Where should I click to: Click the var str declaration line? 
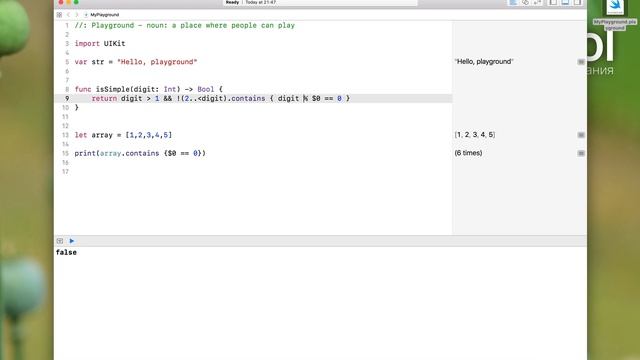coord(136,62)
